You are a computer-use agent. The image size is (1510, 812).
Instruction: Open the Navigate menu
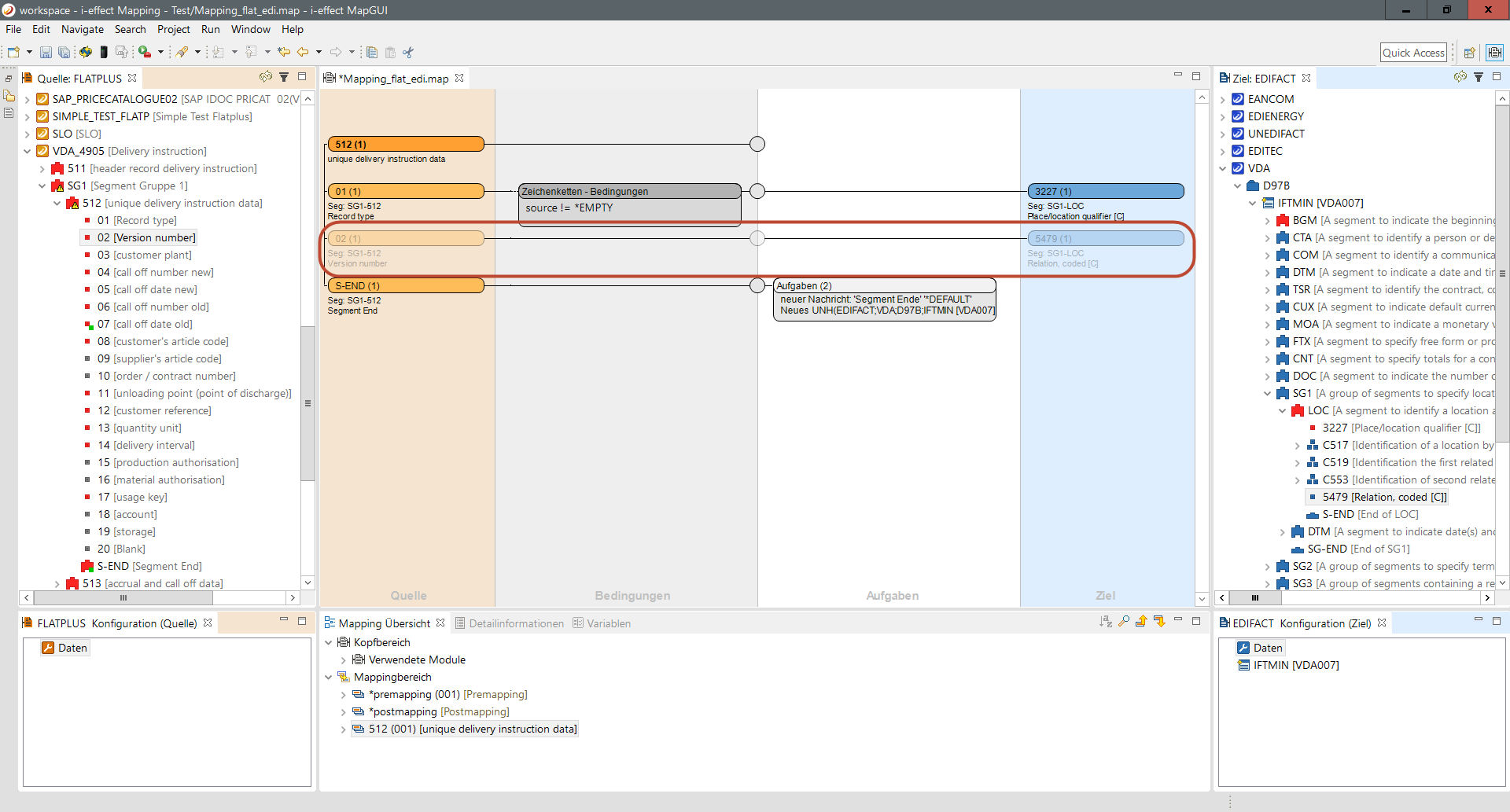82,29
